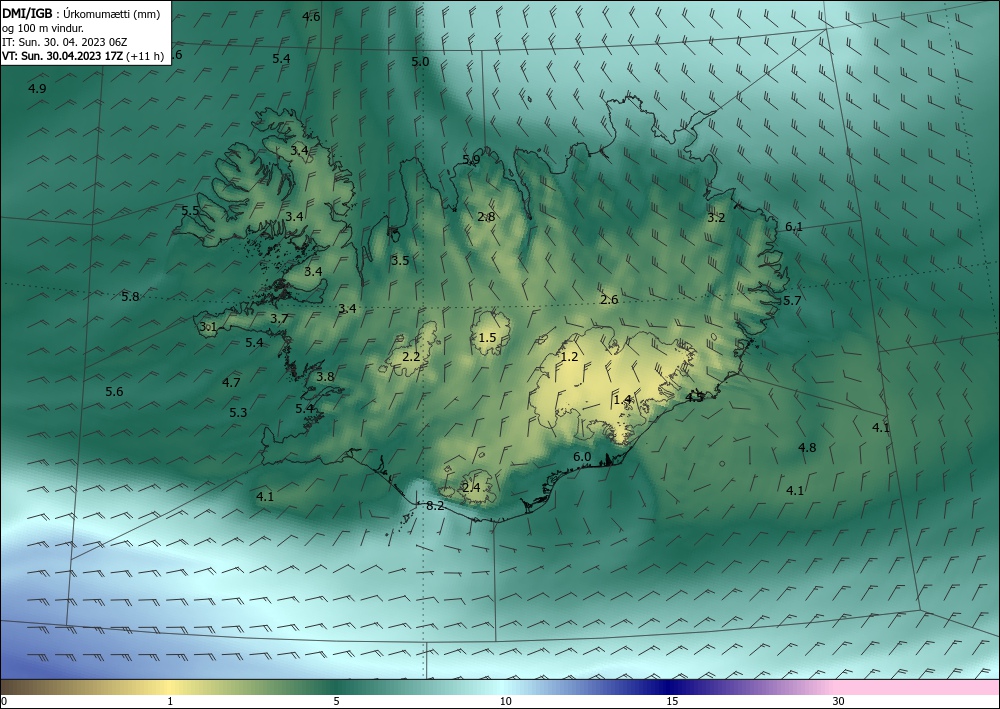Click the map value 2.6

(610, 300)
